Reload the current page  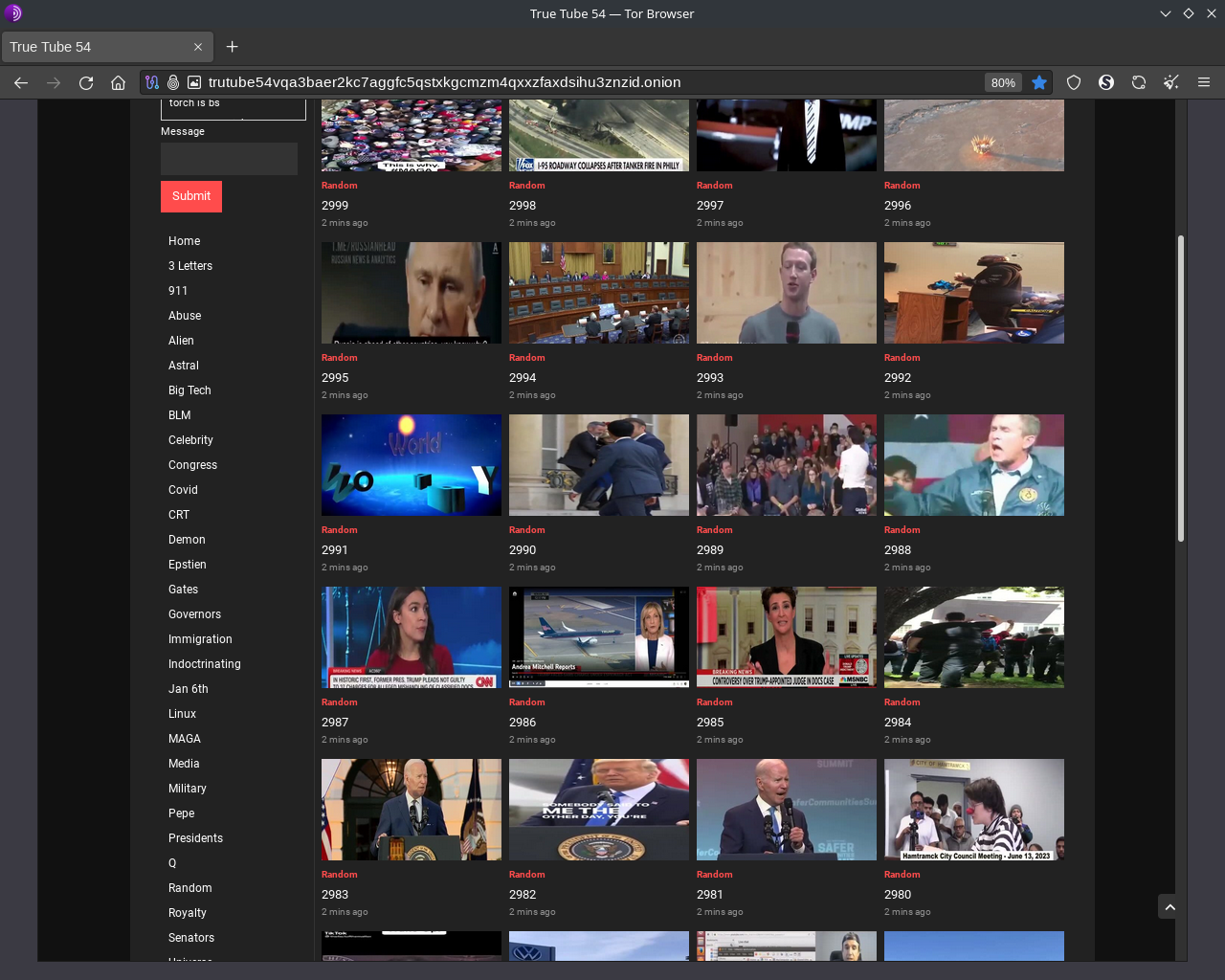(x=86, y=82)
